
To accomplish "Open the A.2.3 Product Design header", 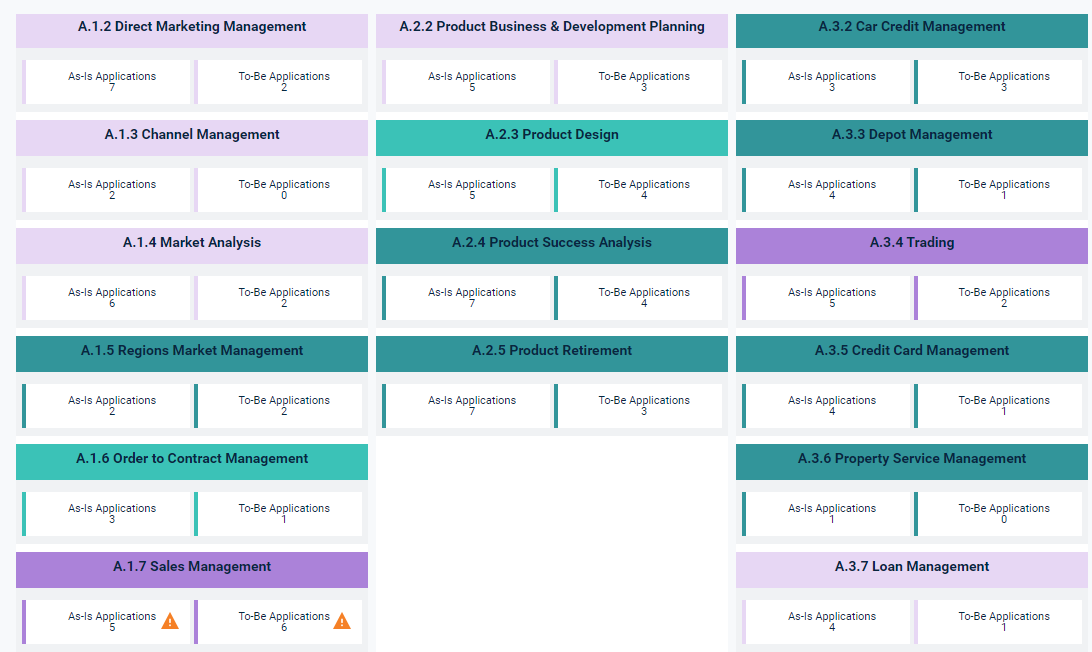I will [x=552, y=135].
